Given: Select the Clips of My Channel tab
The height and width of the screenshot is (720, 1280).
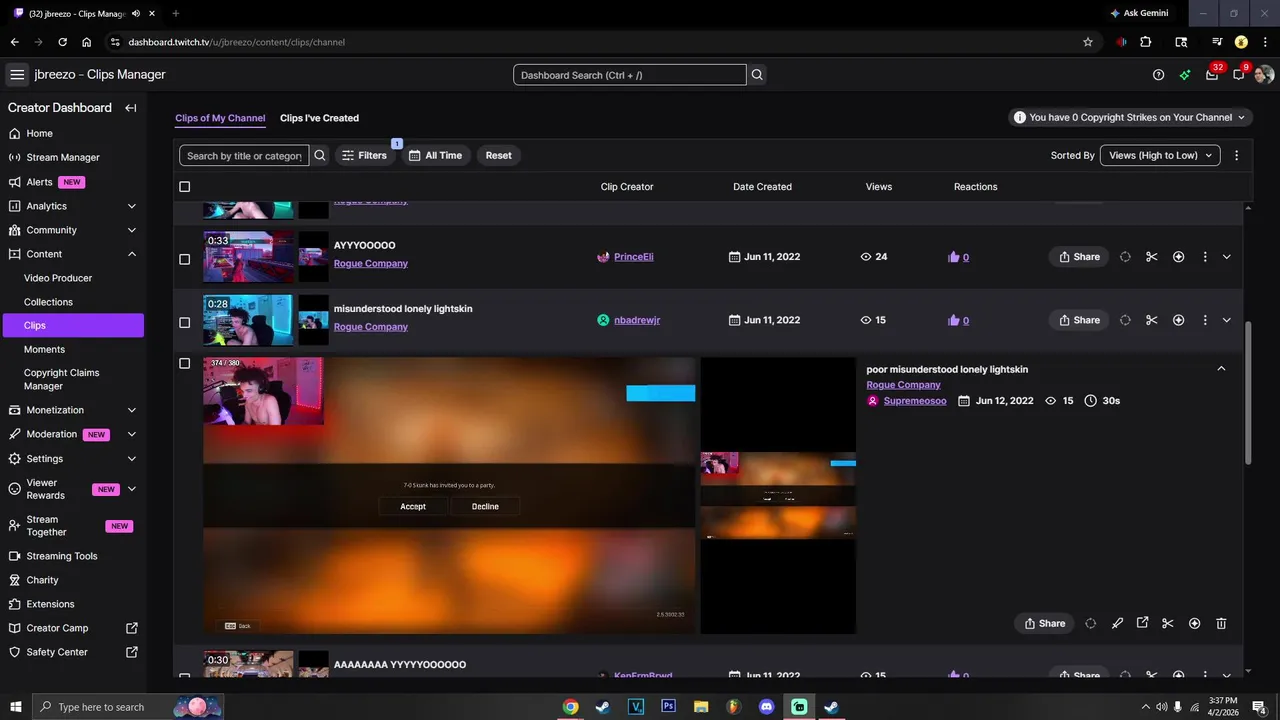Looking at the screenshot, I should (220, 118).
